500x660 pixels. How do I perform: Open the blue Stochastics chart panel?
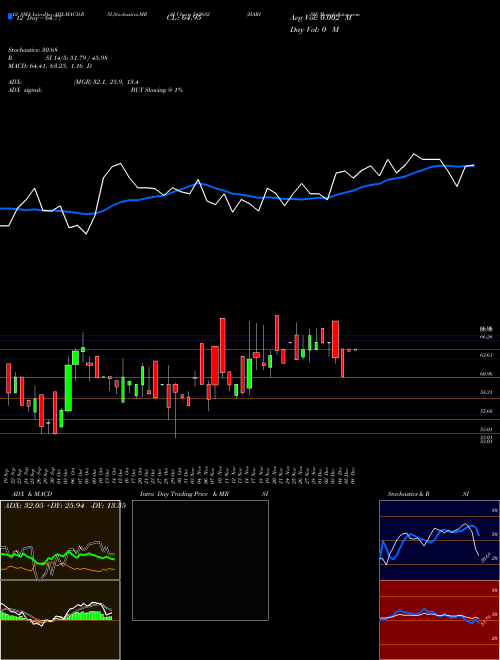point(439,540)
